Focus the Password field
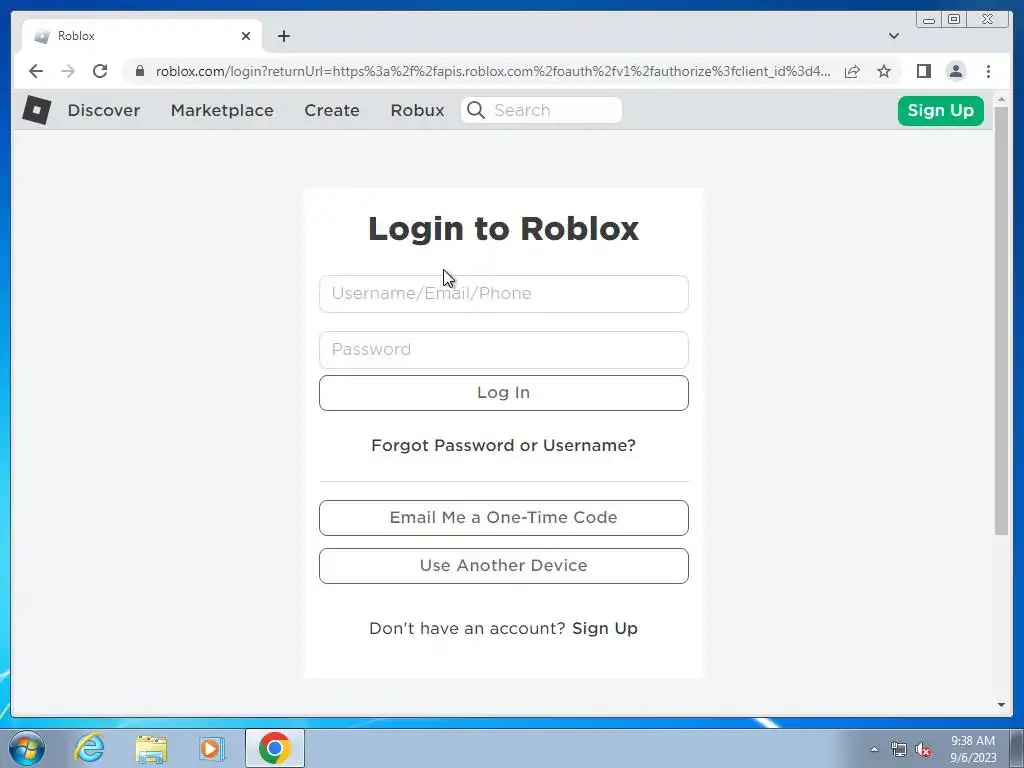Image resolution: width=1024 pixels, height=768 pixels. [x=504, y=350]
